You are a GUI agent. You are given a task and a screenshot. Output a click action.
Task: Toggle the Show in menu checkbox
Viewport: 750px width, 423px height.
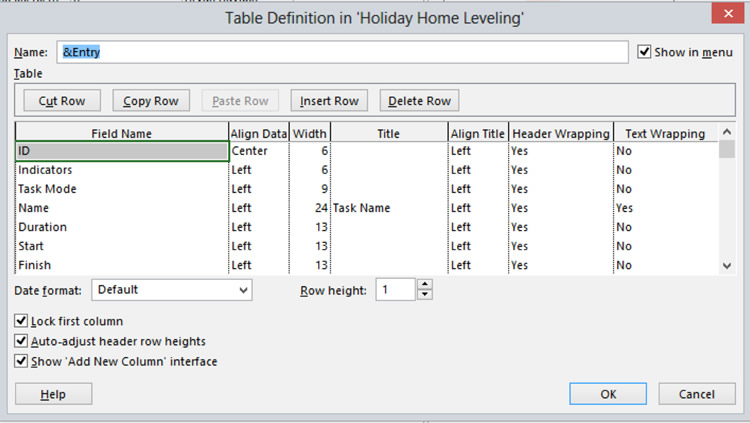coord(644,52)
